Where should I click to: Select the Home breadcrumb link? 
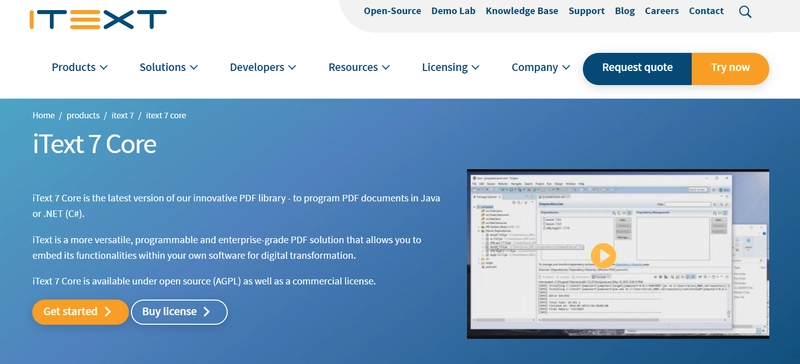pos(43,115)
